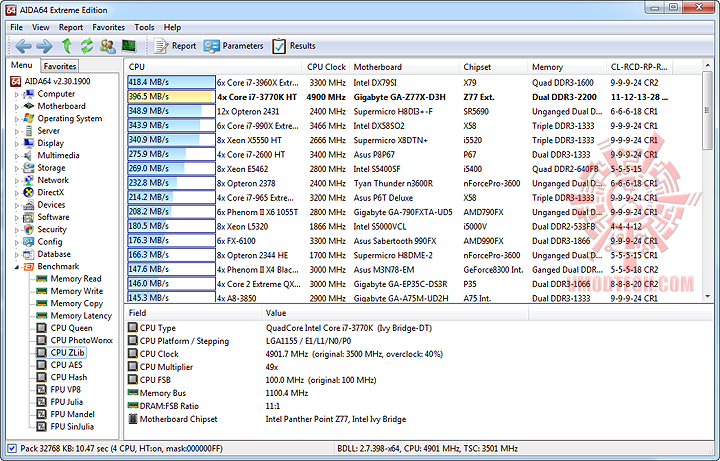
Task: Open benchmark Parameters
Action: coord(234,46)
